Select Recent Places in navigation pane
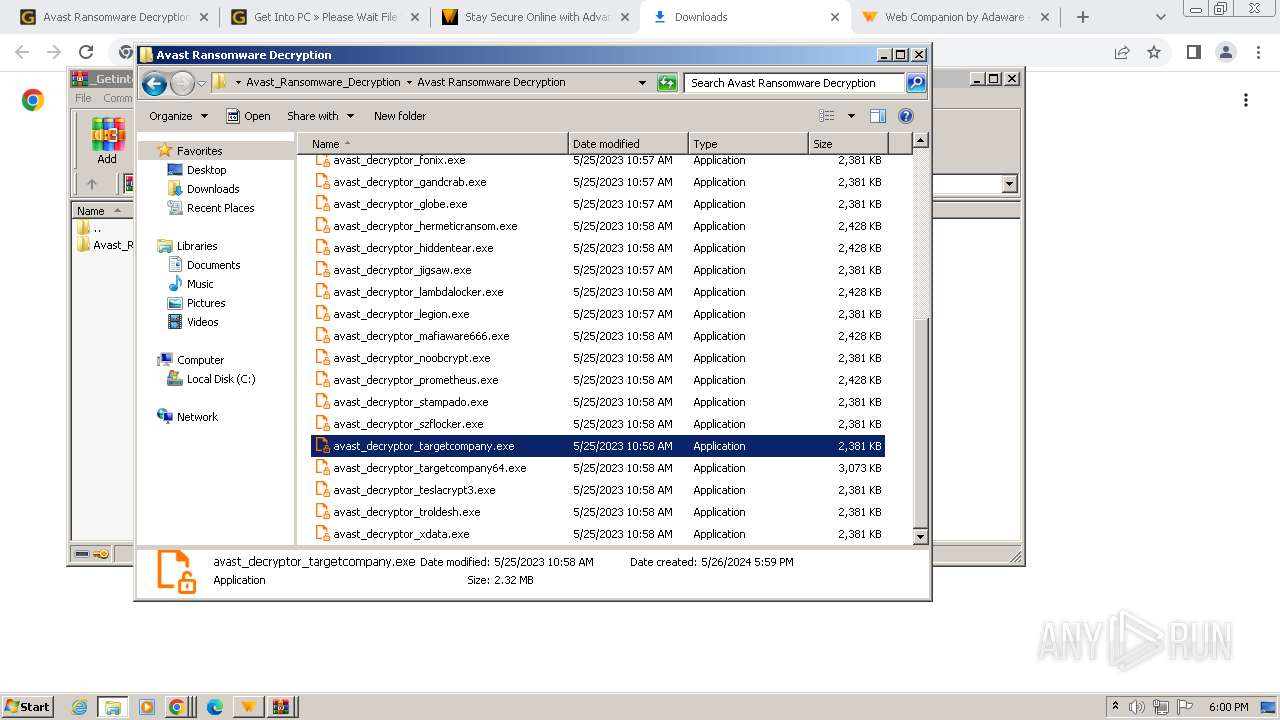 (220, 208)
